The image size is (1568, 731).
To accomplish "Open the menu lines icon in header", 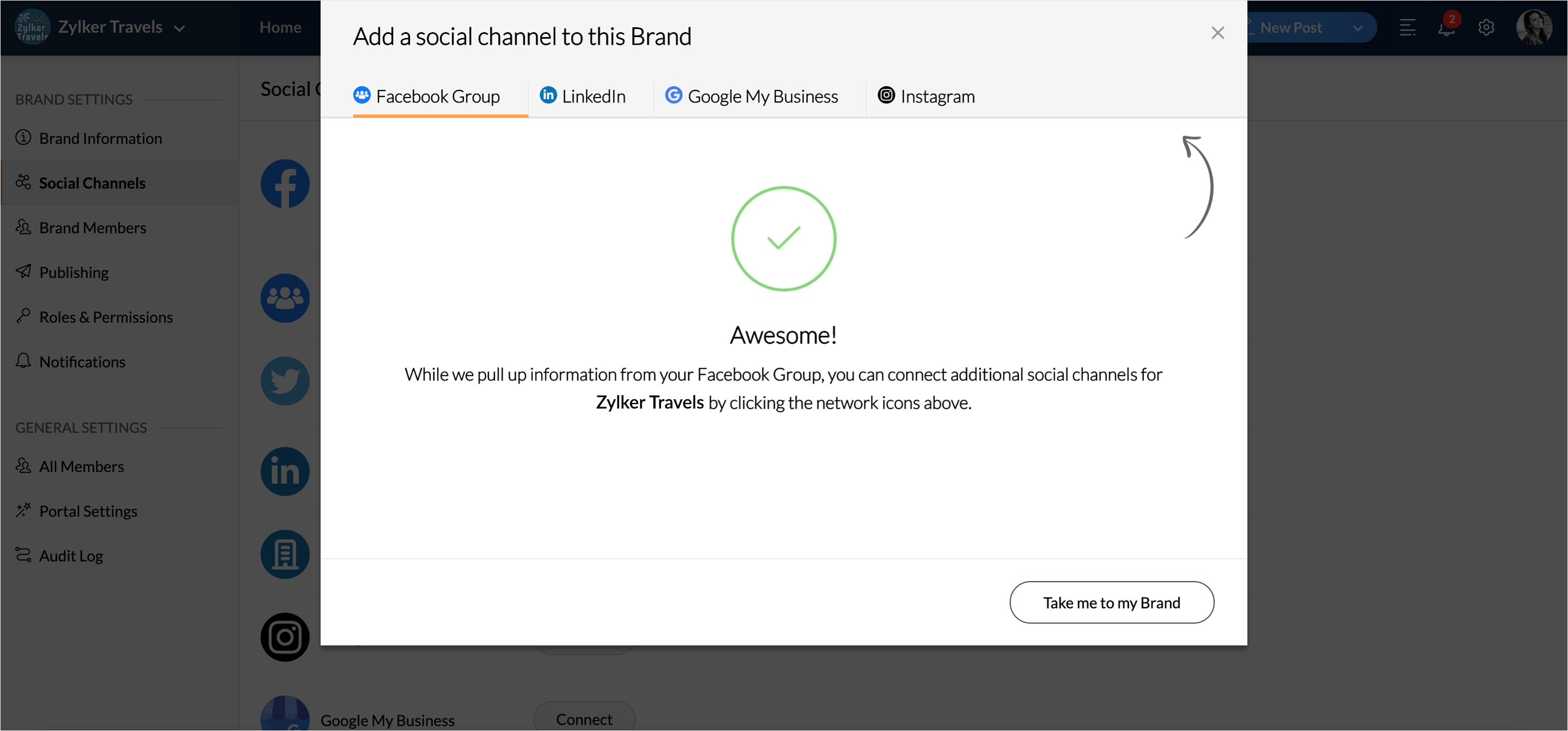I will [1407, 27].
